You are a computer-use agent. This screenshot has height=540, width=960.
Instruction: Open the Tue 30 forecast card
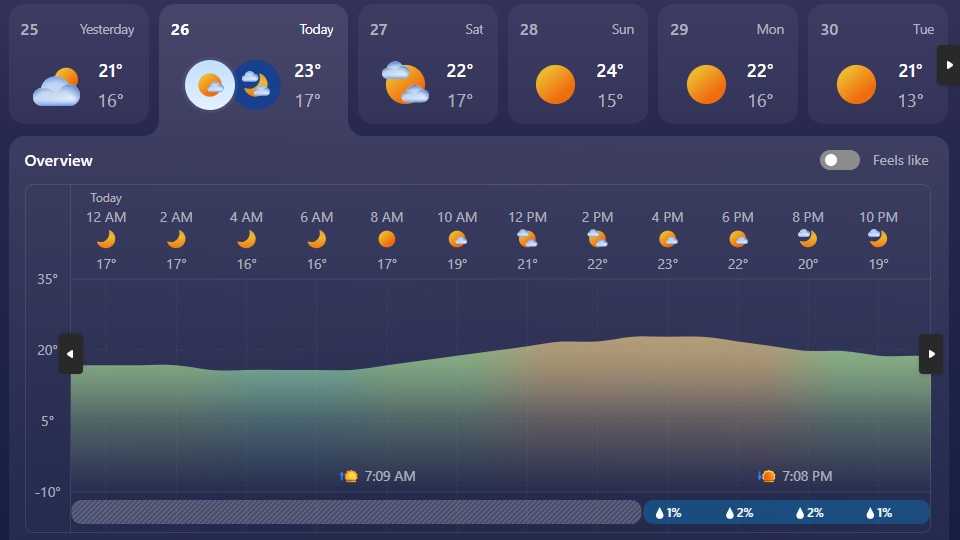[x=878, y=65]
